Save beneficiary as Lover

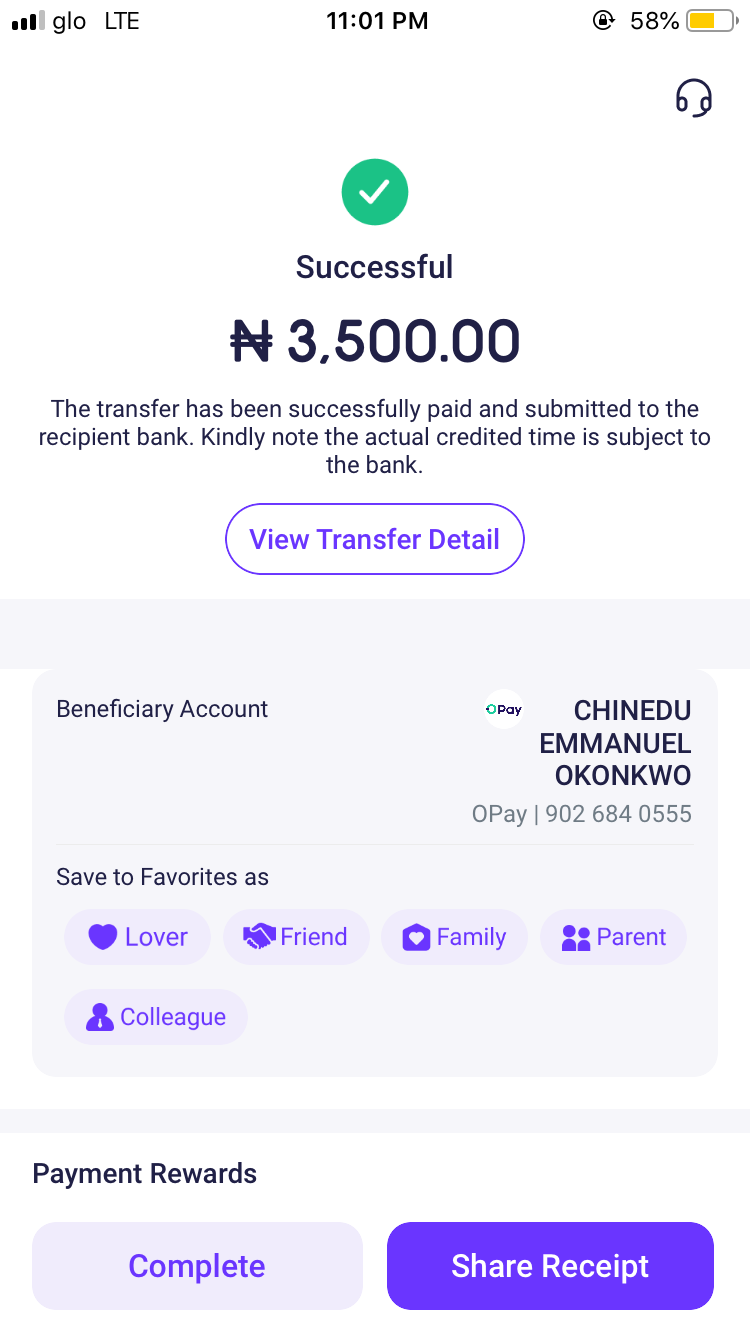tap(138, 937)
